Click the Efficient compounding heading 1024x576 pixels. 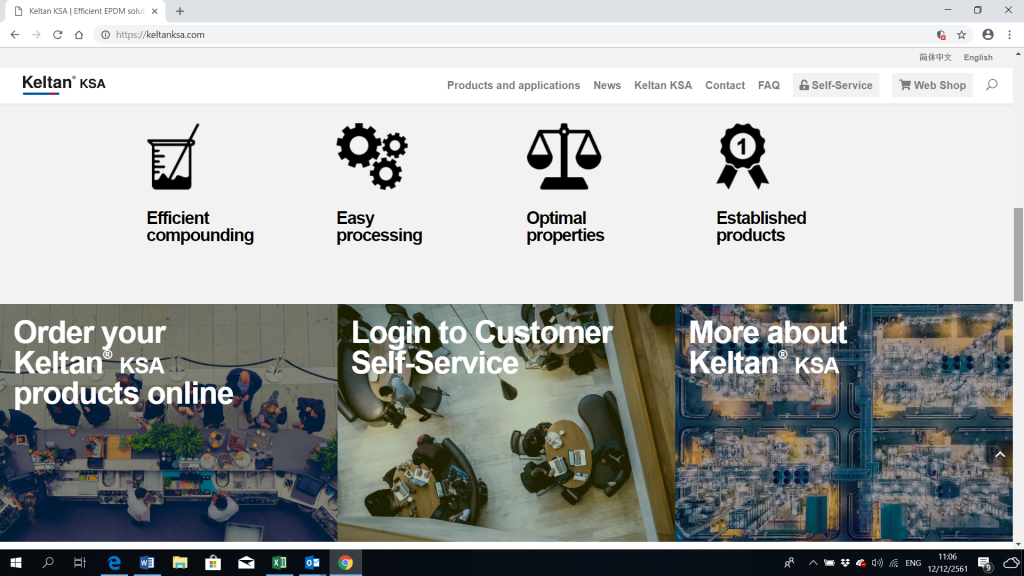(x=200, y=227)
